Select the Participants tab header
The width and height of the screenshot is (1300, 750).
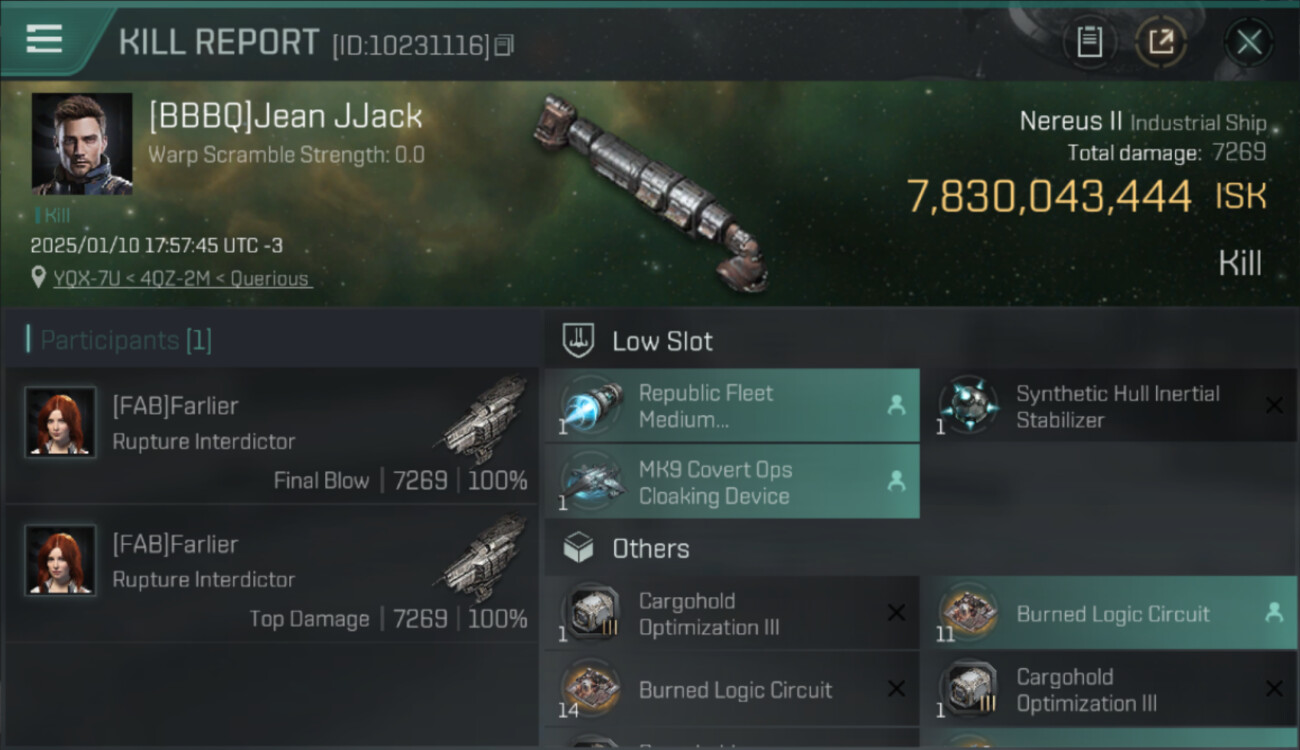point(119,340)
